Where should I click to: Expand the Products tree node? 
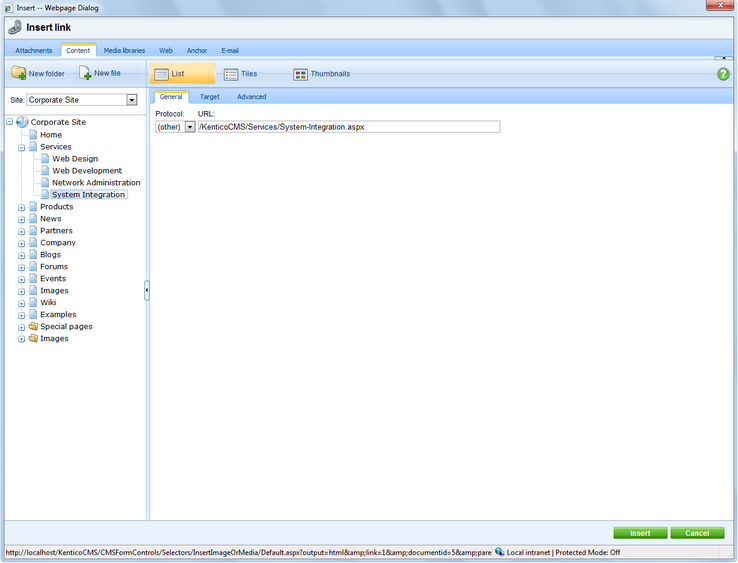21,207
